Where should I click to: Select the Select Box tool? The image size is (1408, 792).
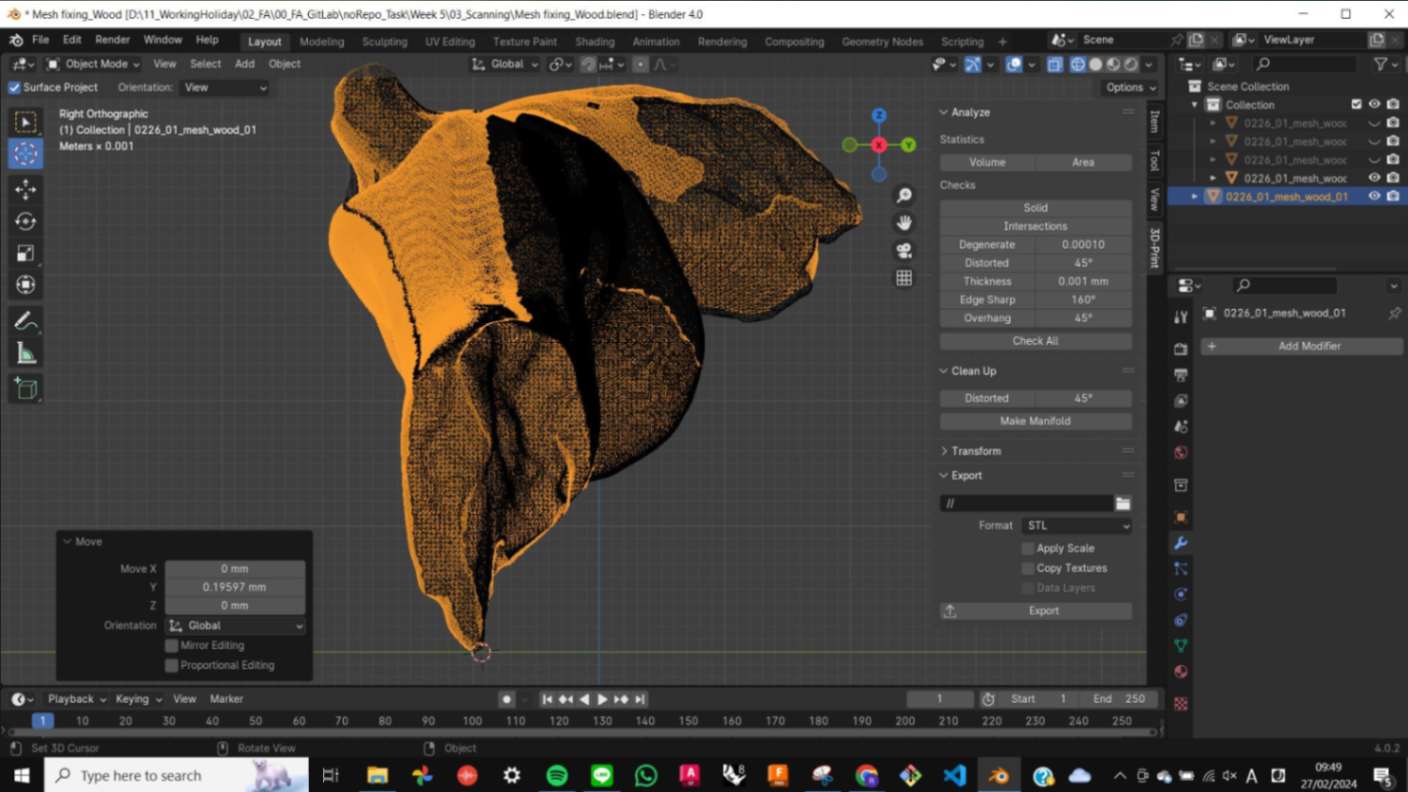pyautogui.click(x=26, y=122)
